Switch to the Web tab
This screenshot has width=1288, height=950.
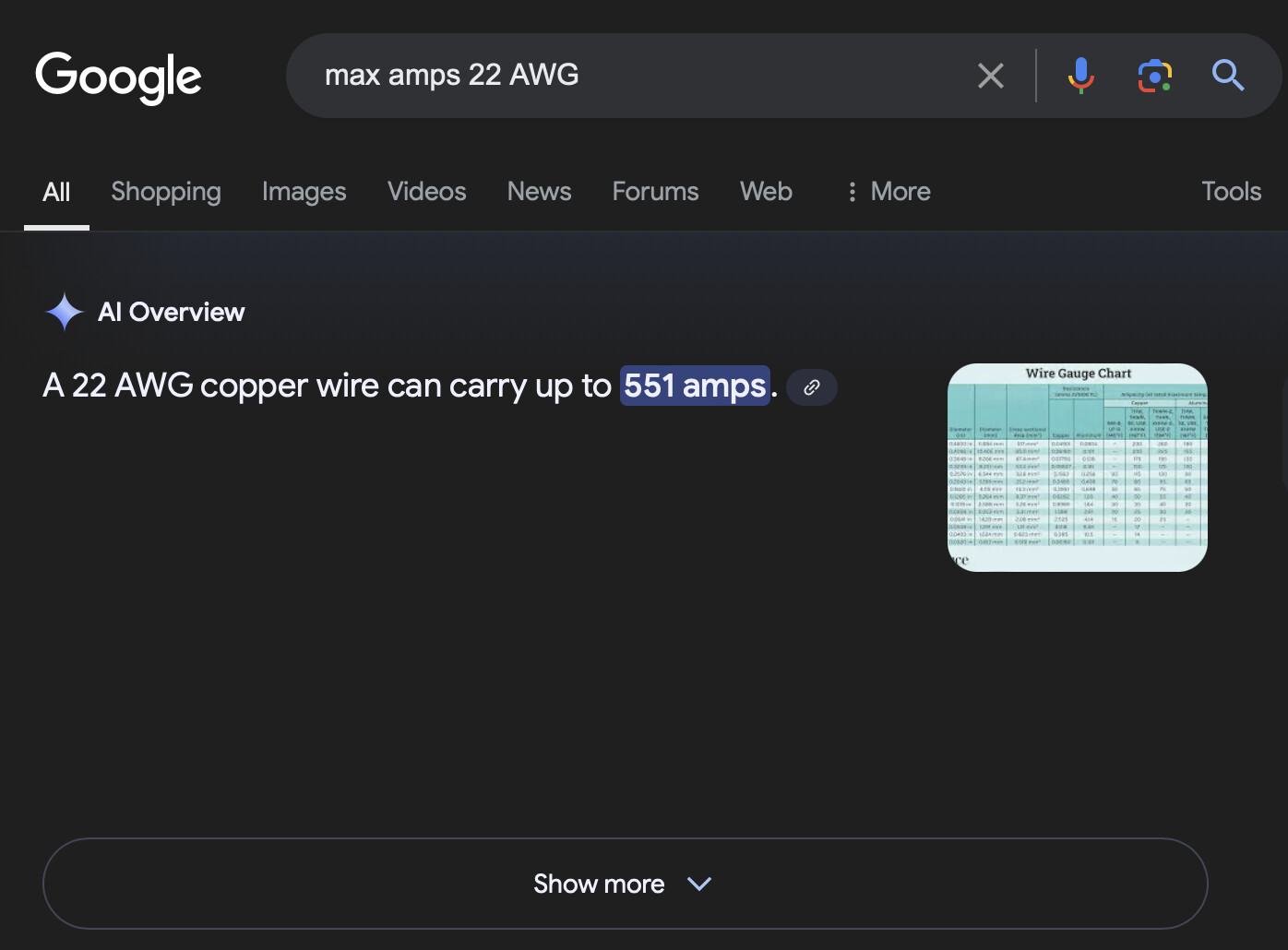pos(766,192)
